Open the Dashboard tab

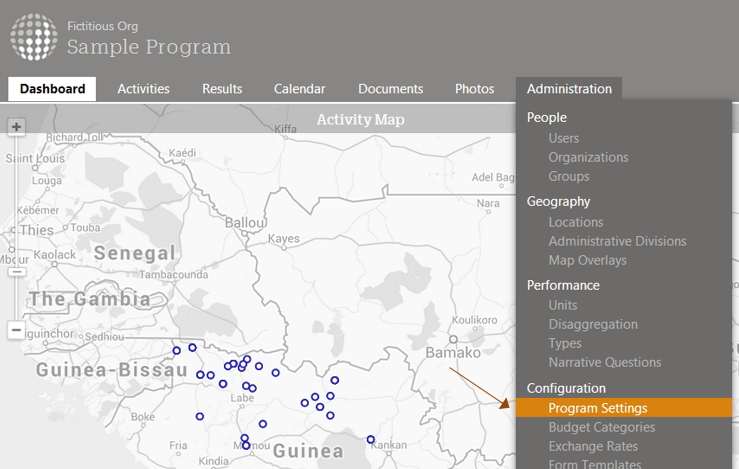(52, 89)
